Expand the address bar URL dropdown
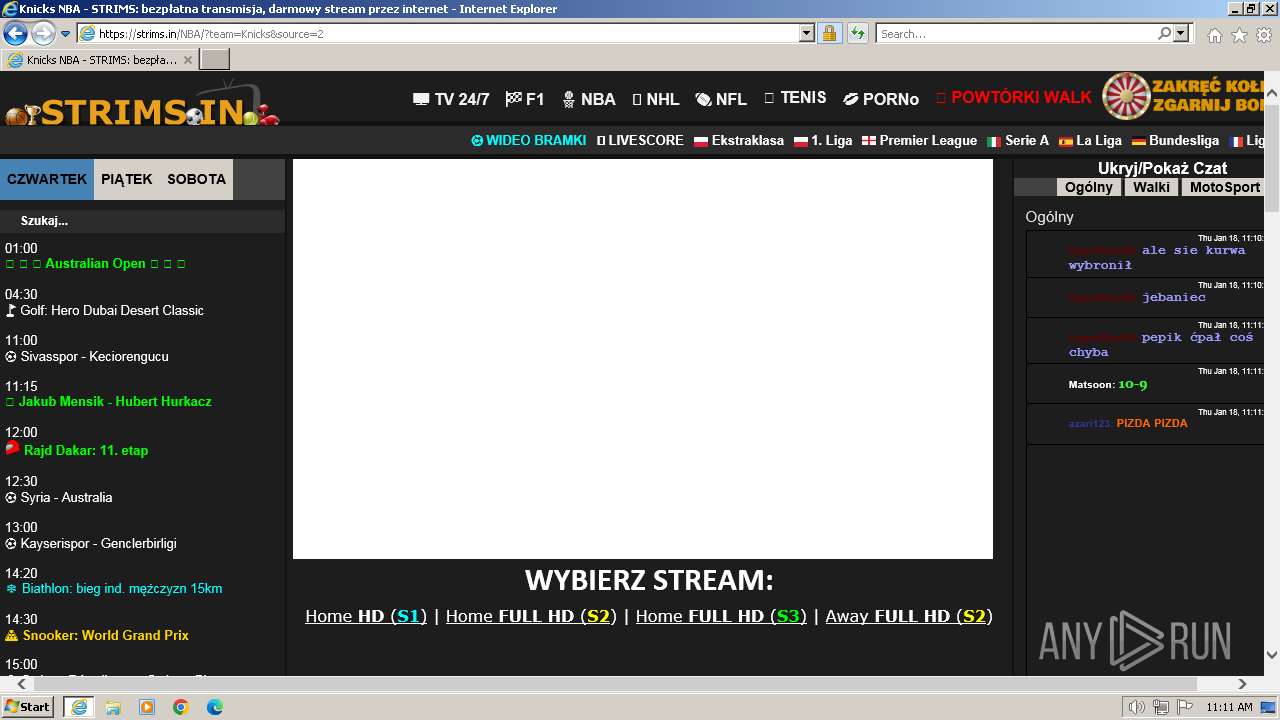 [807, 33]
